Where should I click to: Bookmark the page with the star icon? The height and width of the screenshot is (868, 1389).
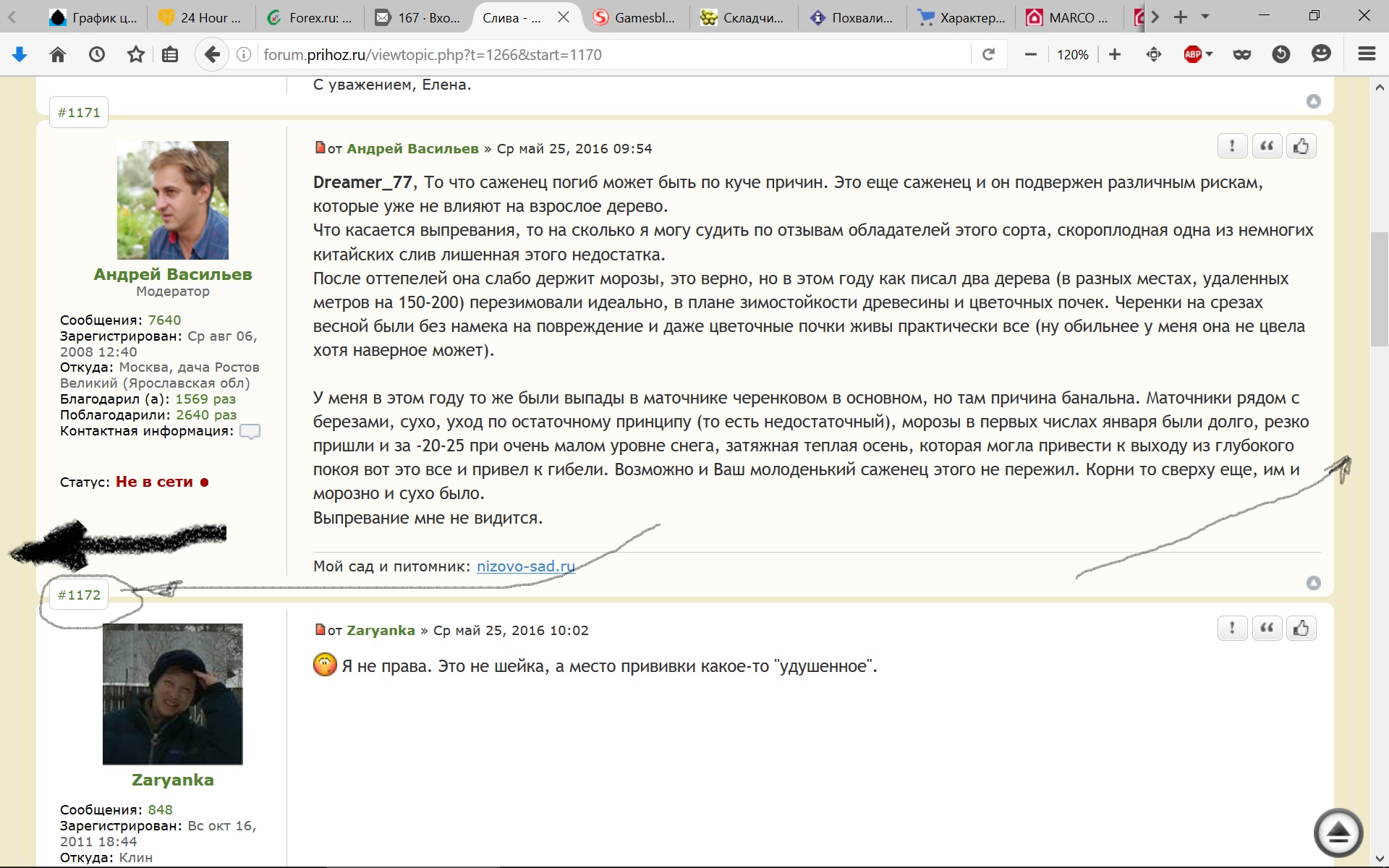coord(135,54)
